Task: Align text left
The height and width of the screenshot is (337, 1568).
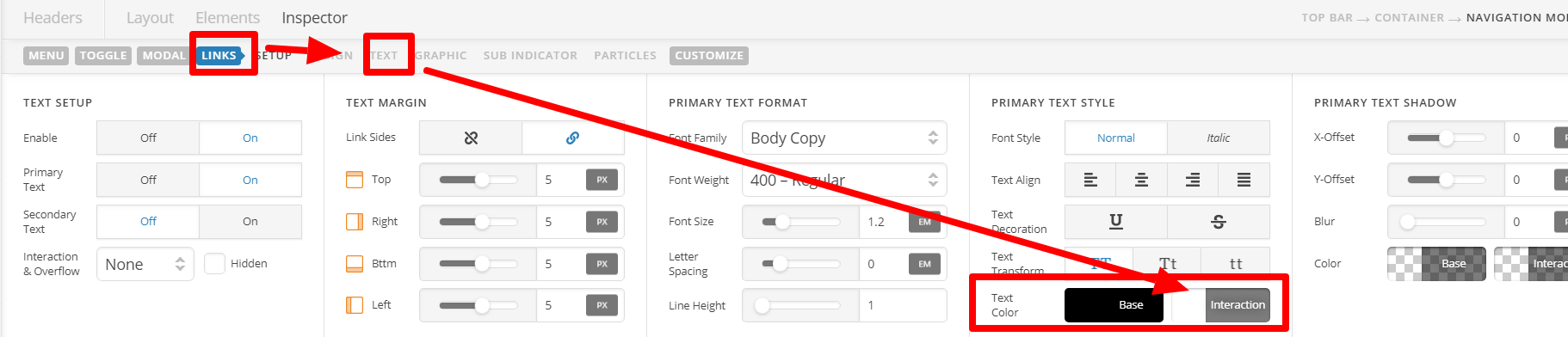Action: (1090, 180)
